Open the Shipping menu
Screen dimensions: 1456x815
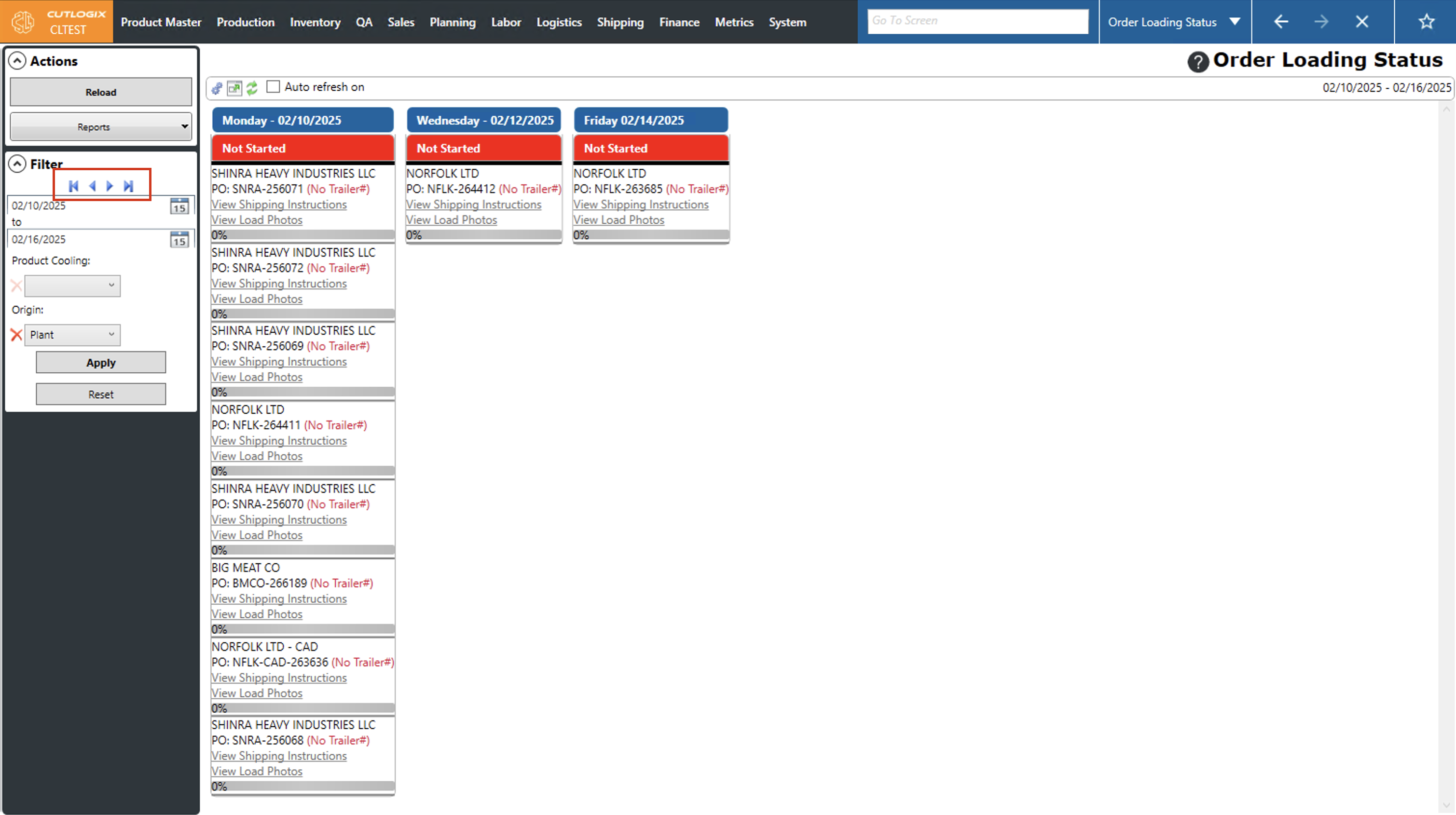[x=620, y=22]
